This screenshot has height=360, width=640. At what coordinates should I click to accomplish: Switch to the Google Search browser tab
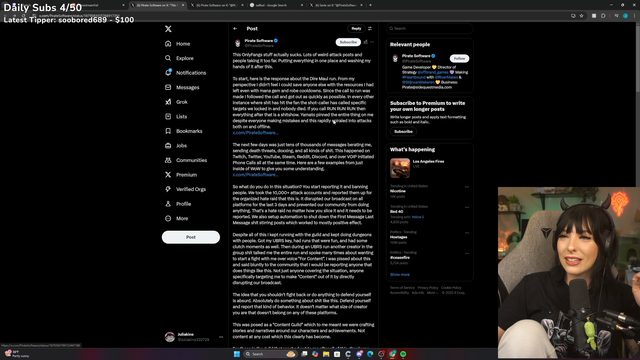point(276,5)
